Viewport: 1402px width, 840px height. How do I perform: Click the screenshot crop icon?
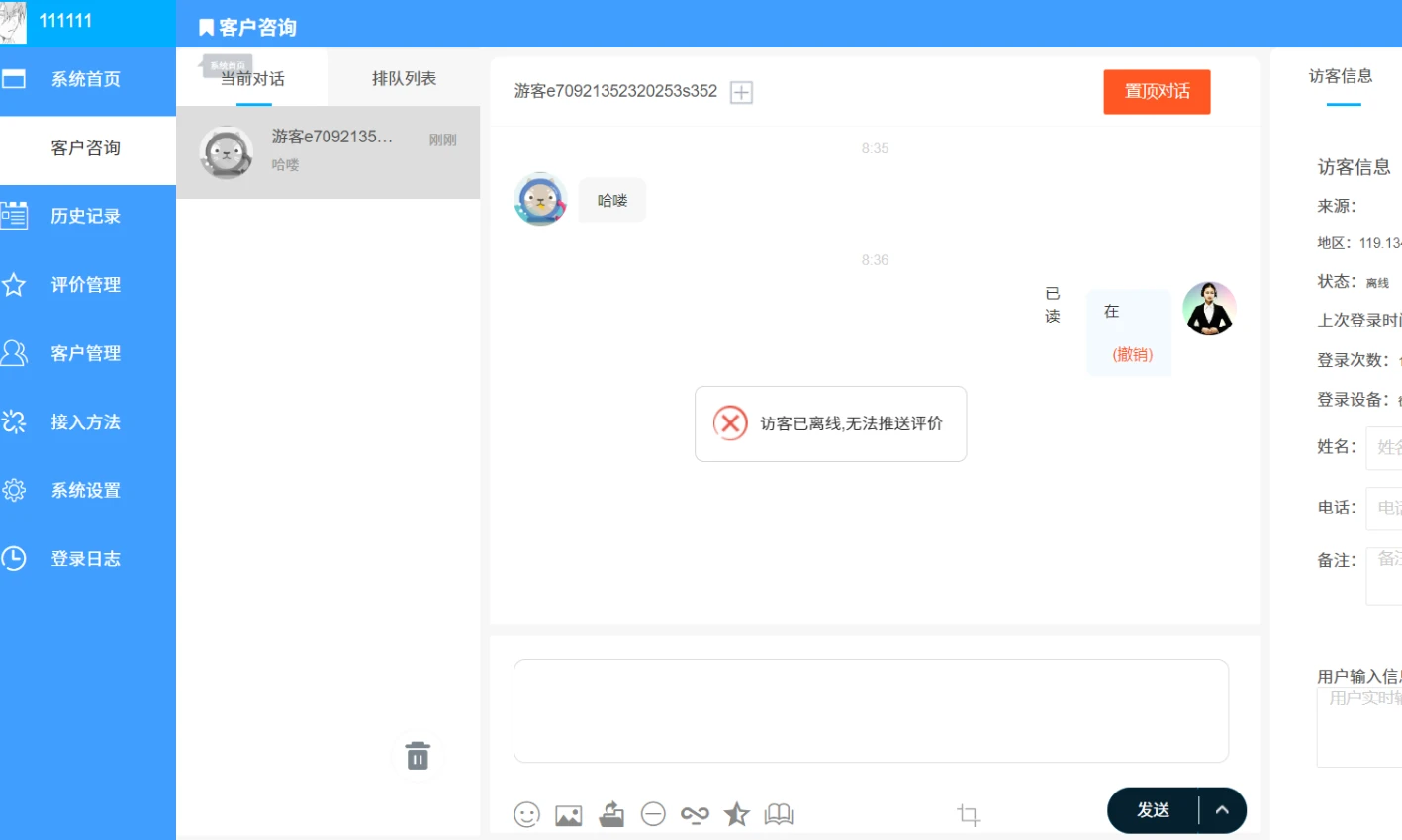(968, 814)
